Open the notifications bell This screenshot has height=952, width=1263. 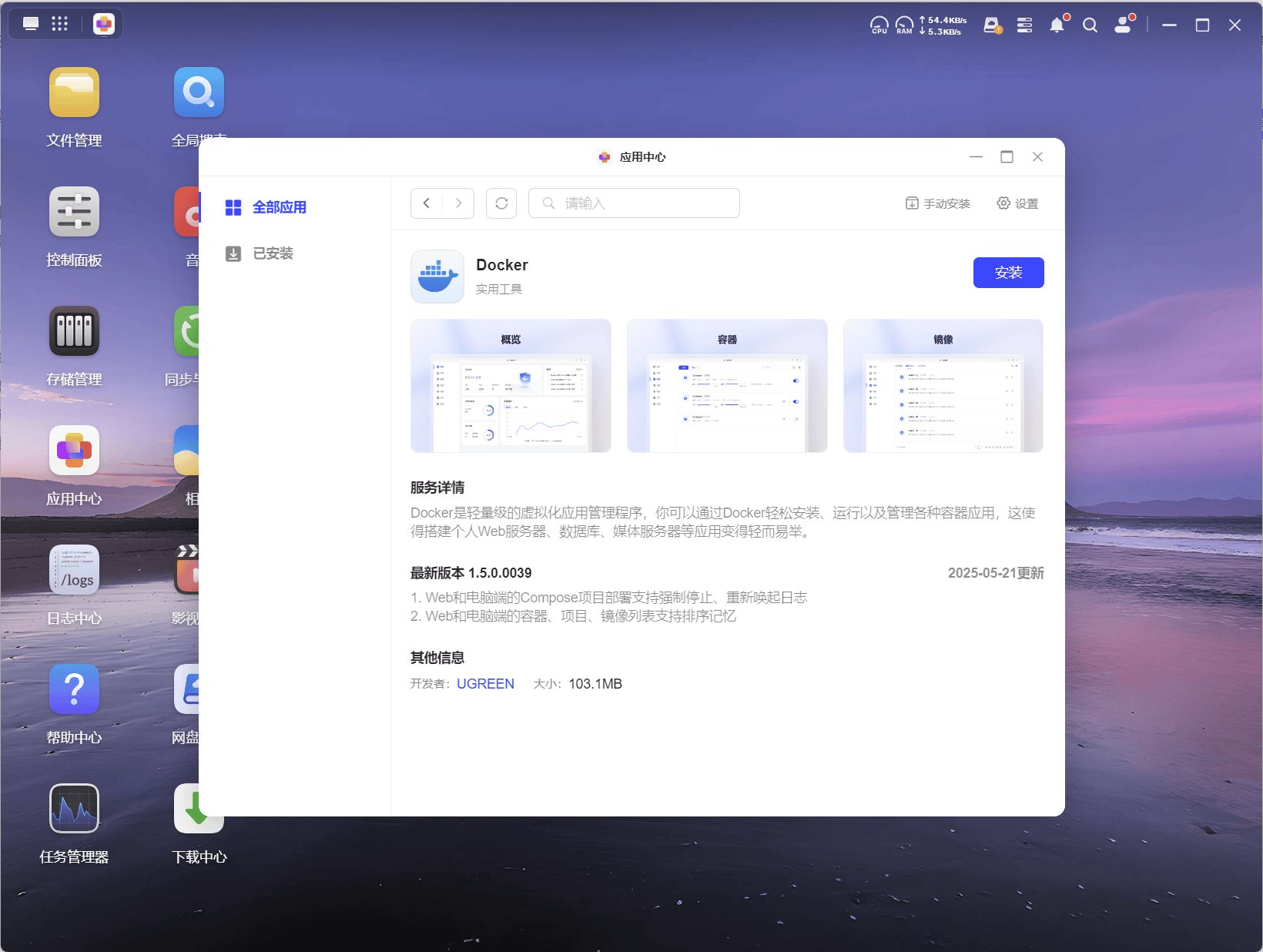(x=1057, y=25)
